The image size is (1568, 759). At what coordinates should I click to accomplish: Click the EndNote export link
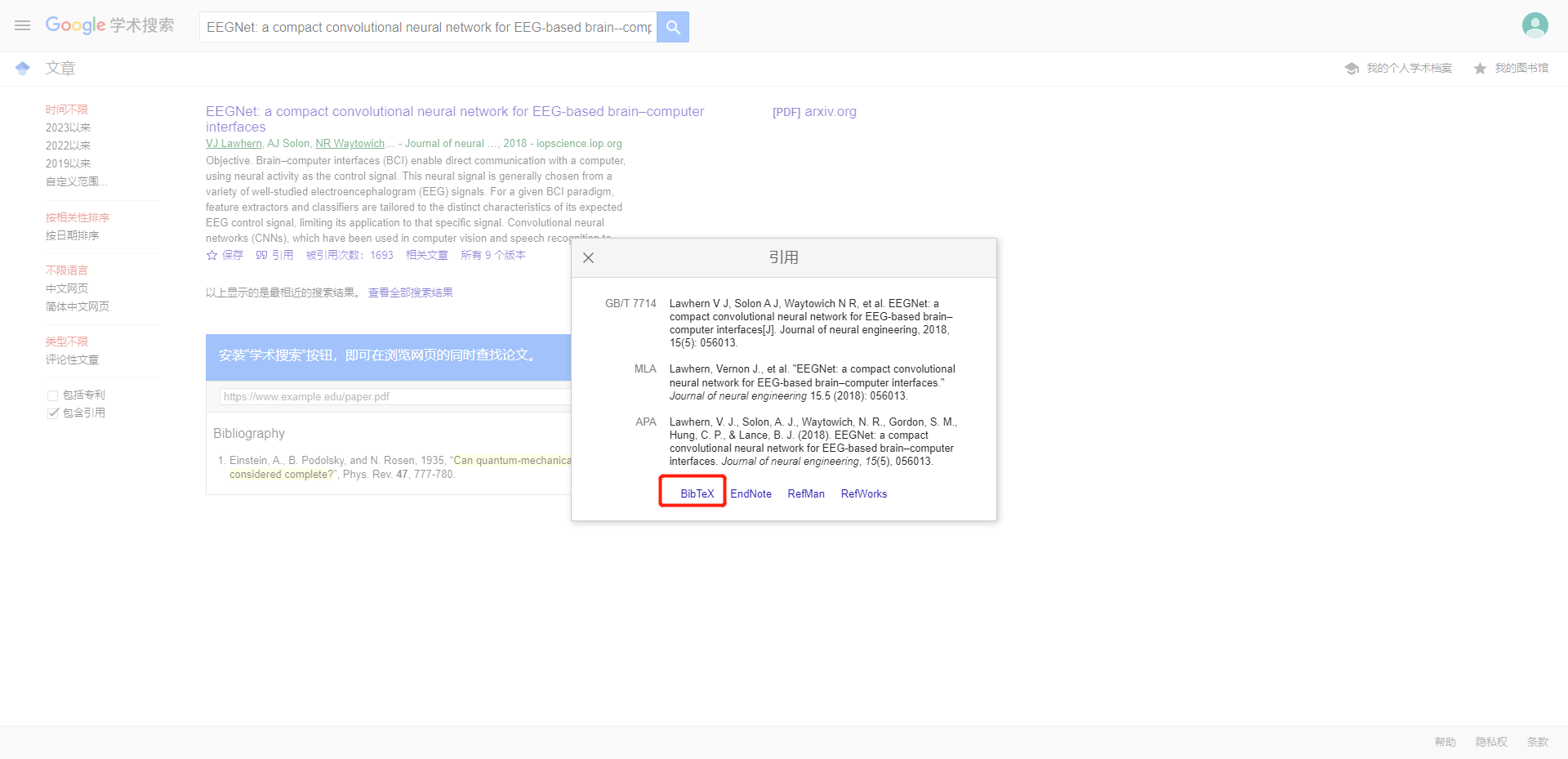(751, 494)
